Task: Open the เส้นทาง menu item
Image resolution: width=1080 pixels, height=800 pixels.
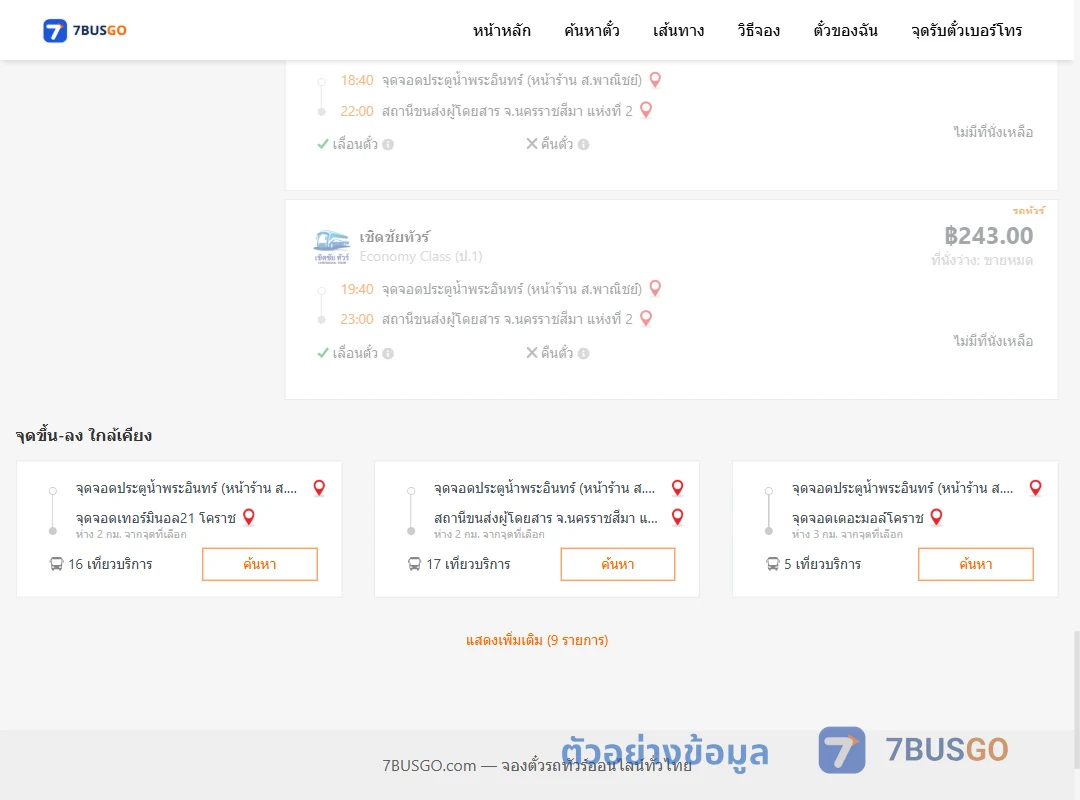Action: click(678, 30)
